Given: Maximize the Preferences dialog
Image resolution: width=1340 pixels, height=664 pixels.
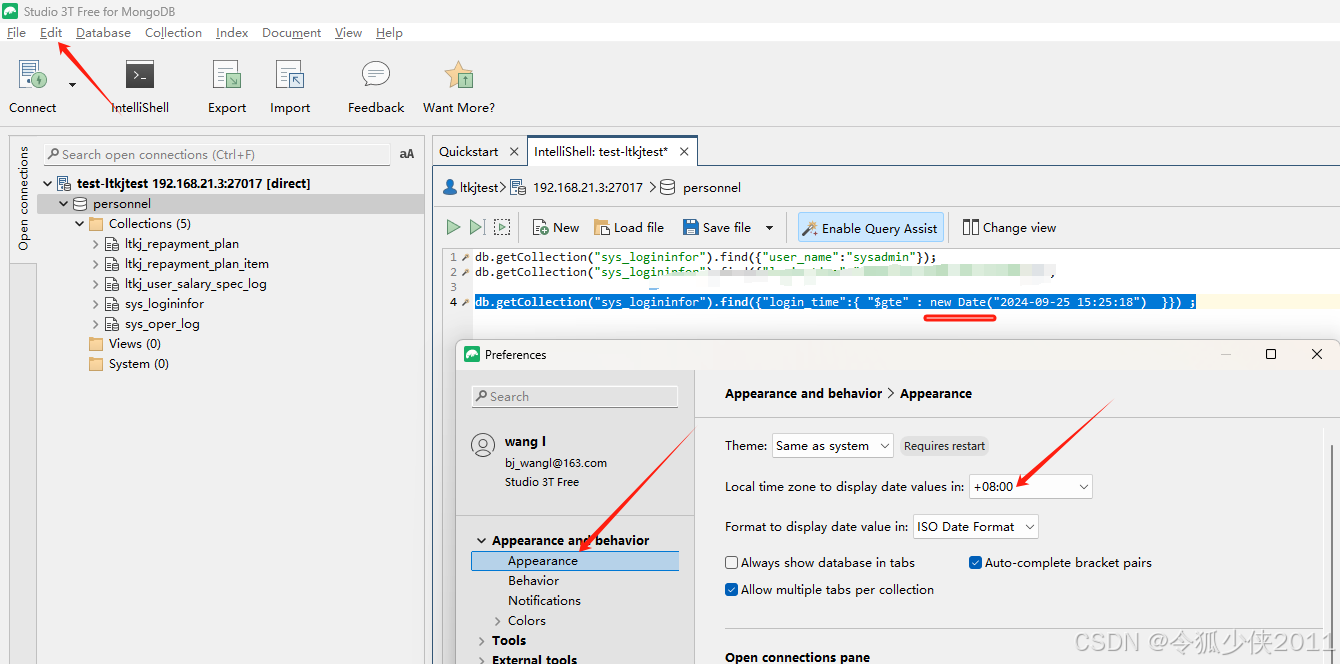Looking at the screenshot, I should [x=1271, y=354].
